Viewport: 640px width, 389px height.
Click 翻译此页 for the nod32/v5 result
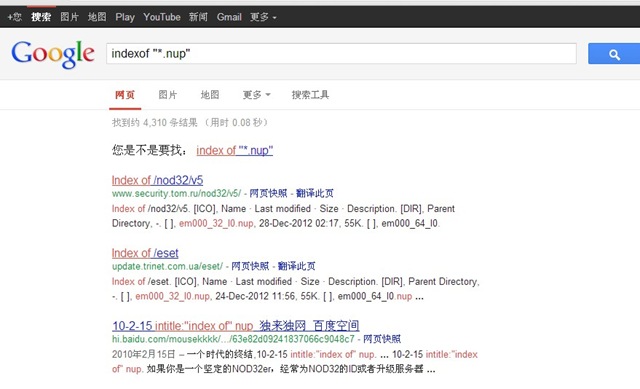point(315,193)
